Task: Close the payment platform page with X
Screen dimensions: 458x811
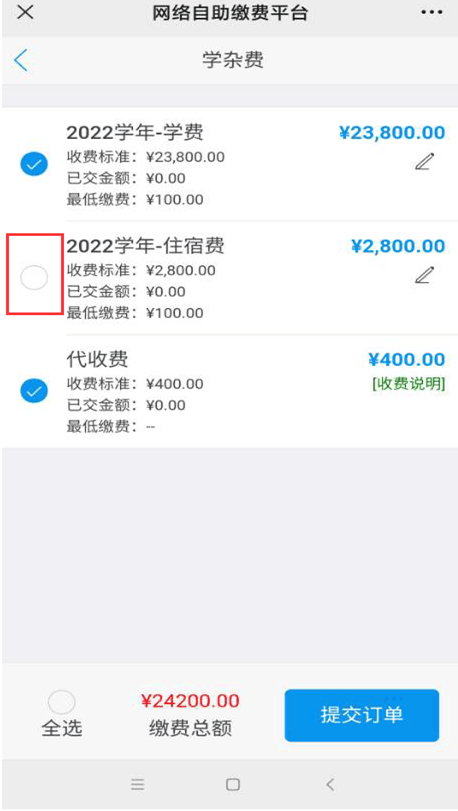Action: [25, 12]
